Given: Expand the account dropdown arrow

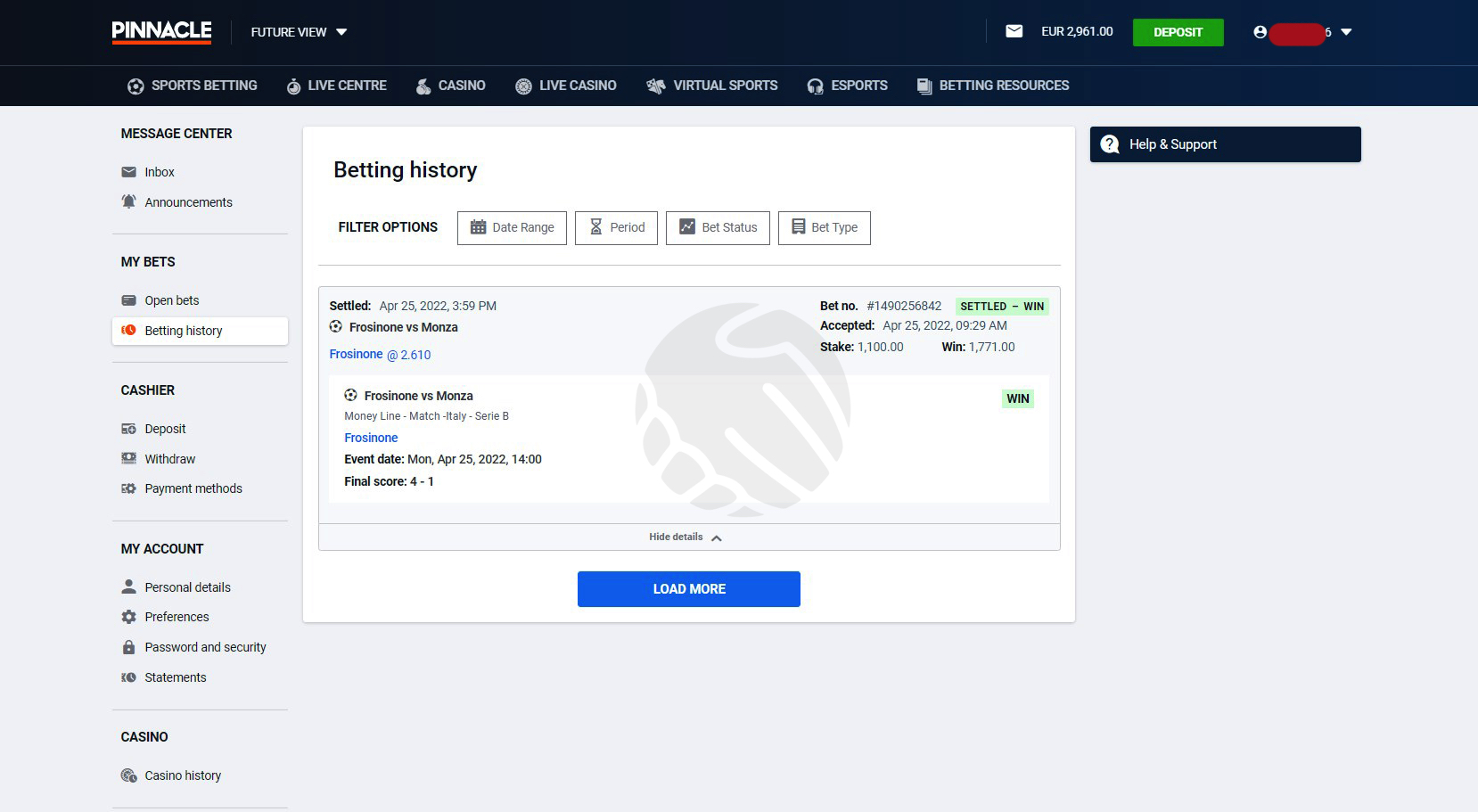Looking at the screenshot, I should click(x=1346, y=32).
